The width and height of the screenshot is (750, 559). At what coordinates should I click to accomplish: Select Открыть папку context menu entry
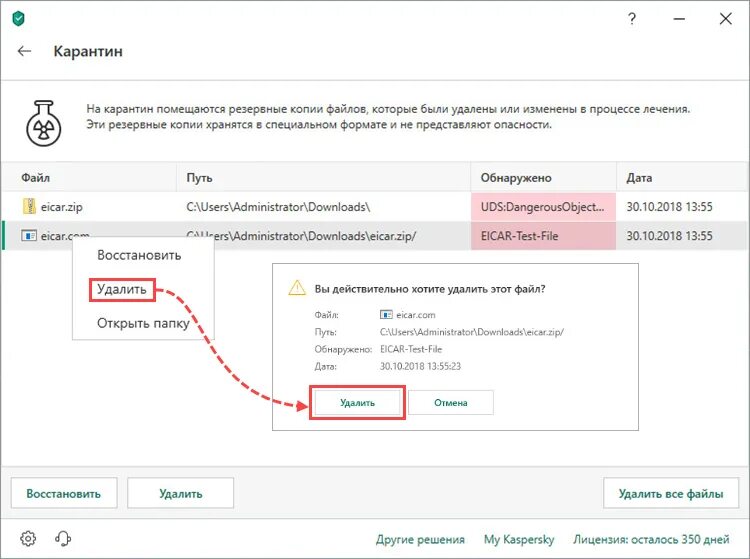[x=143, y=323]
